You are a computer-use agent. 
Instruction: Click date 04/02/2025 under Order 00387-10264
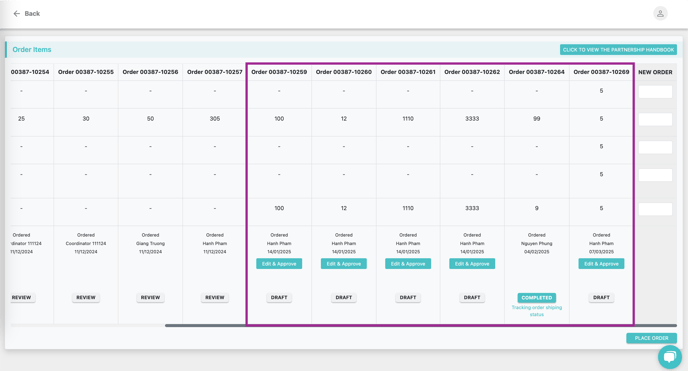[537, 252]
